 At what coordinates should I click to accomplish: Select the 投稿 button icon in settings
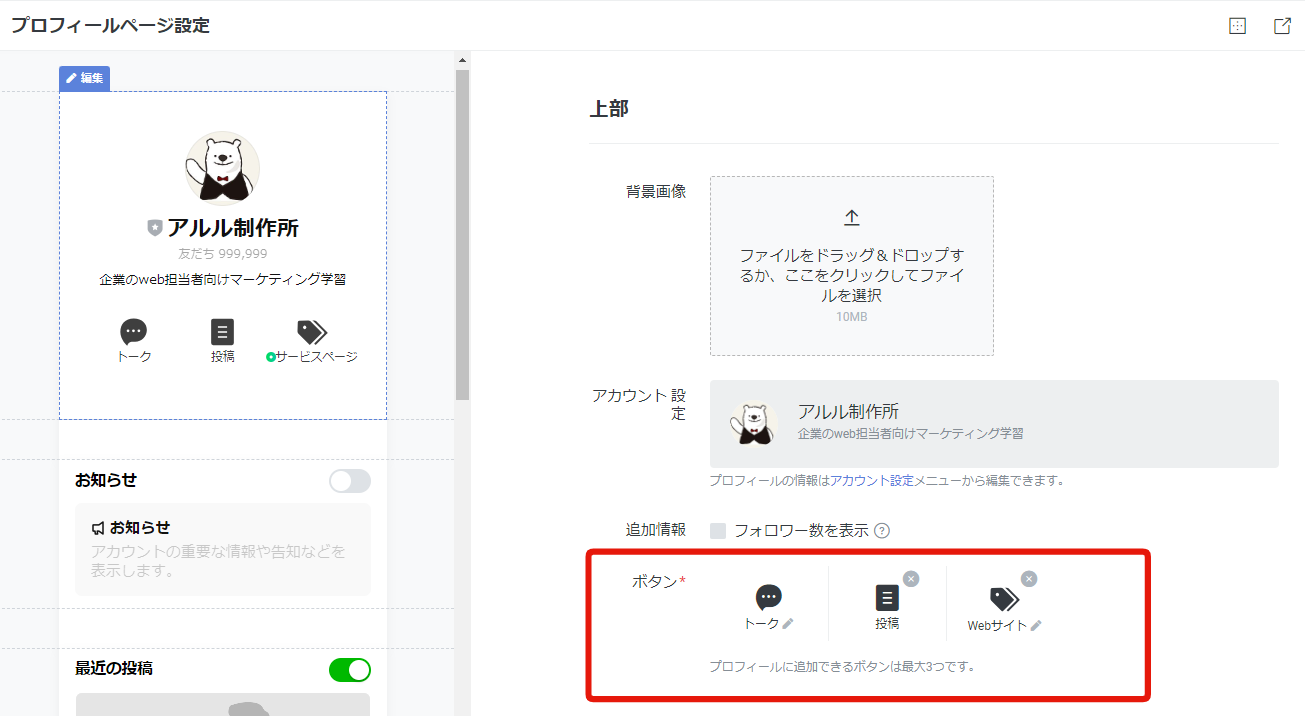pos(887,598)
